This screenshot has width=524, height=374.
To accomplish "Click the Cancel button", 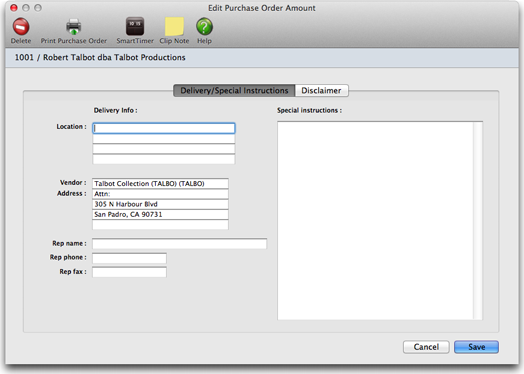I will (426, 347).
